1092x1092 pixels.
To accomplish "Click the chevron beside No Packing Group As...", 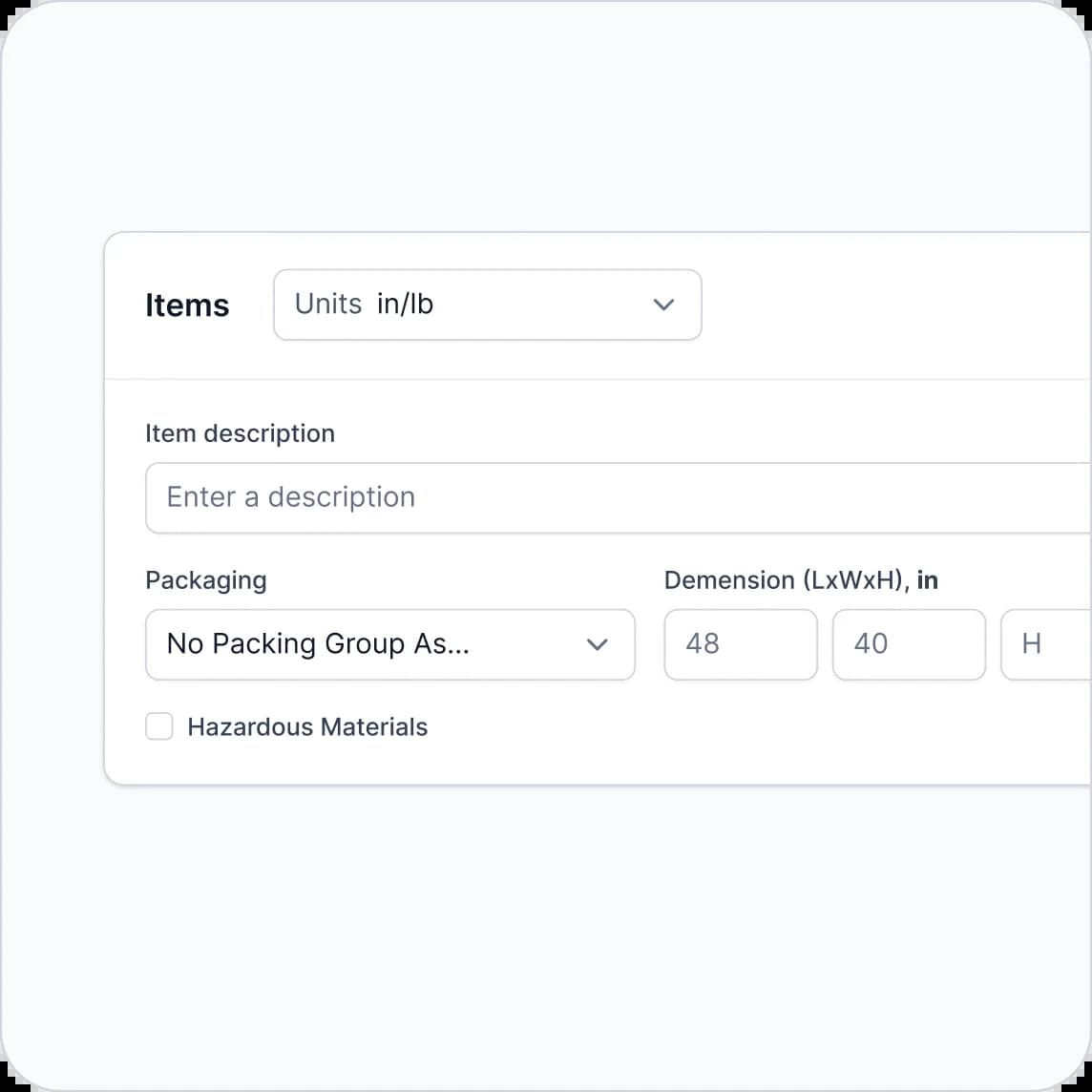I will pyautogui.click(x=598, y=644).
